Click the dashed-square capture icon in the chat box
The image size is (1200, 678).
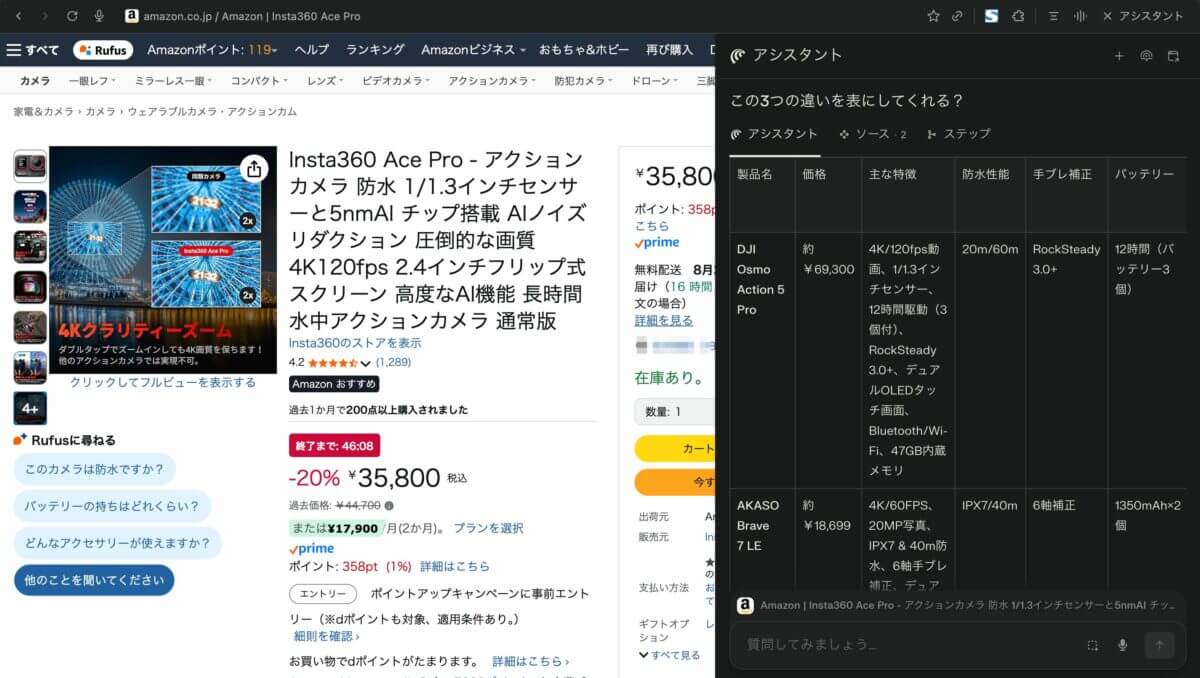1093,645
